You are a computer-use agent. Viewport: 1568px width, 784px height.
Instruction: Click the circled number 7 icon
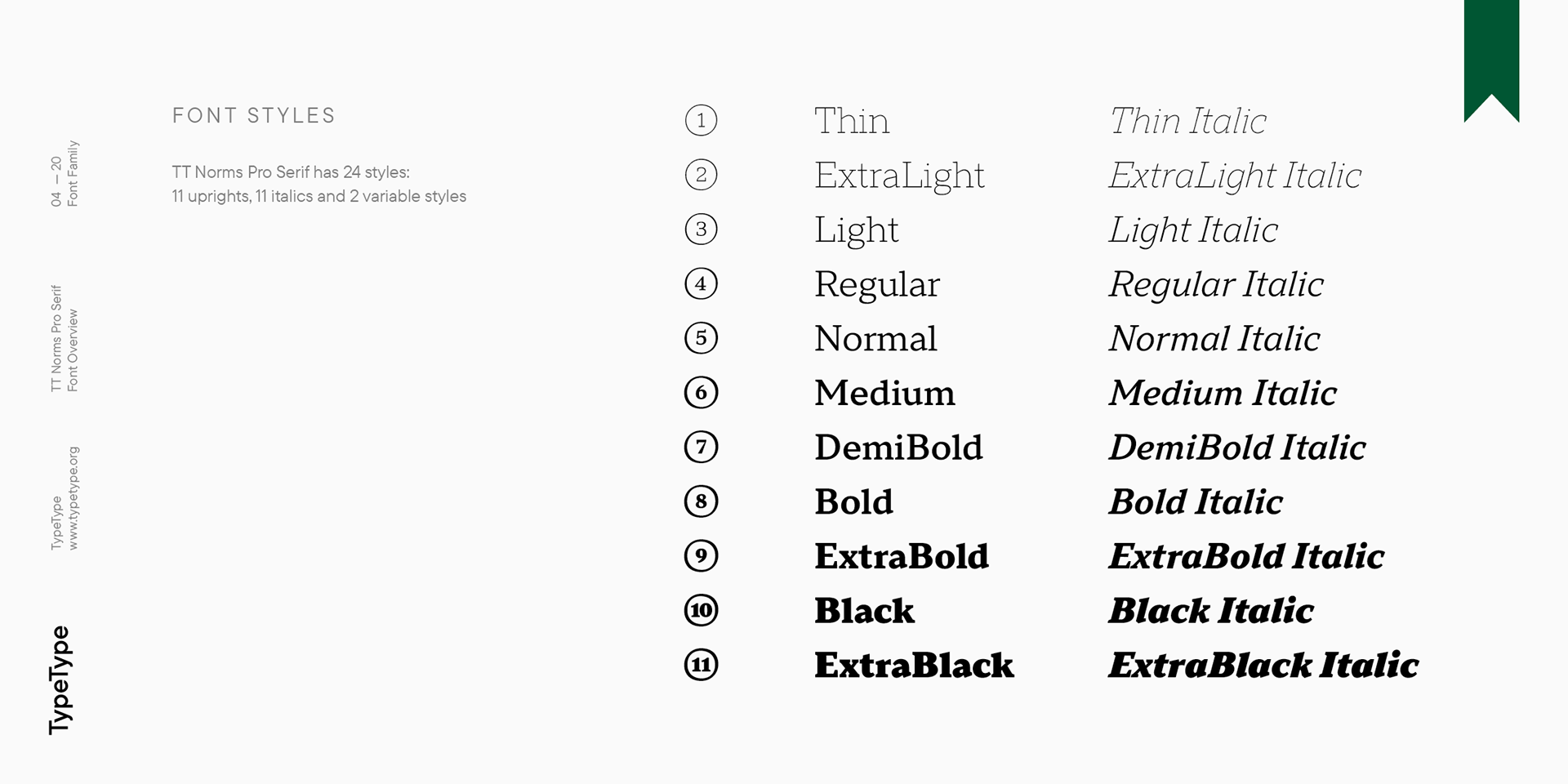[x=701, y=448]
